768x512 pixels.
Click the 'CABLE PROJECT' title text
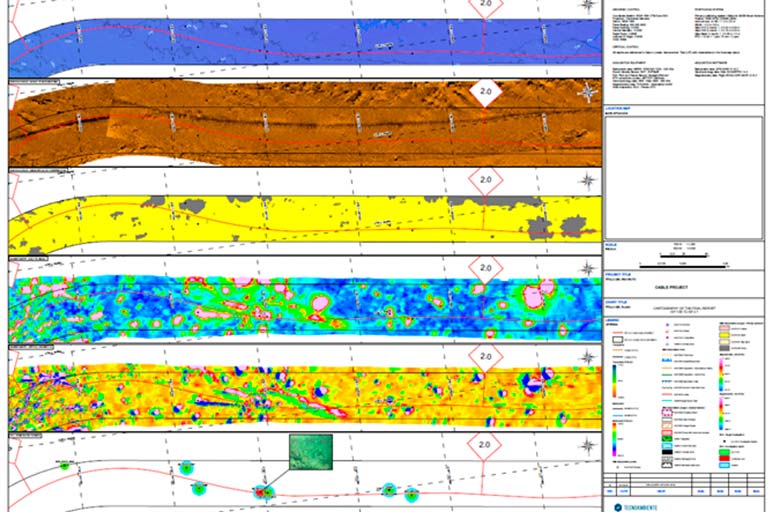(x=671, y=287)
